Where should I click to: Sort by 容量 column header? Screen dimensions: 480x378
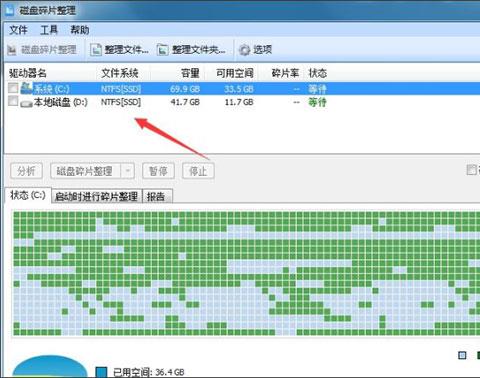[190, 73]
